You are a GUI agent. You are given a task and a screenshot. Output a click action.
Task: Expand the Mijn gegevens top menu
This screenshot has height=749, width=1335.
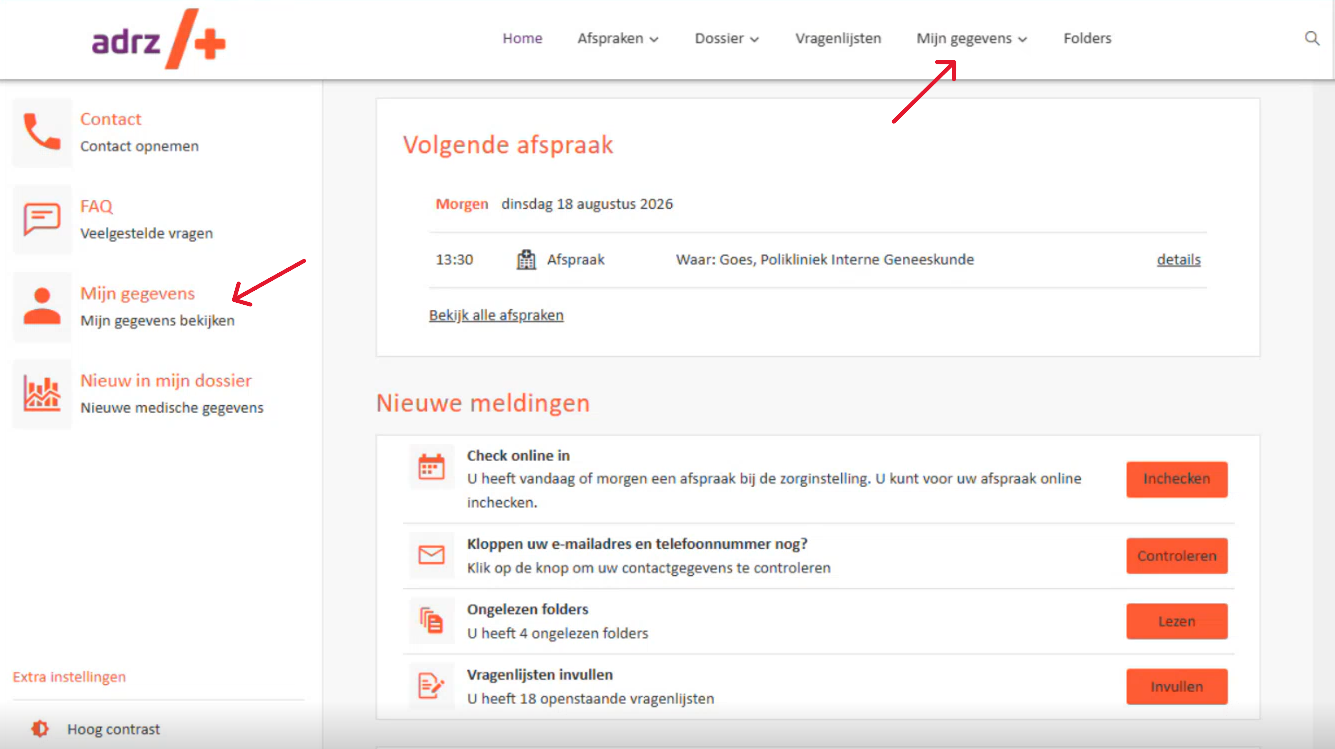tap(971, 39)
